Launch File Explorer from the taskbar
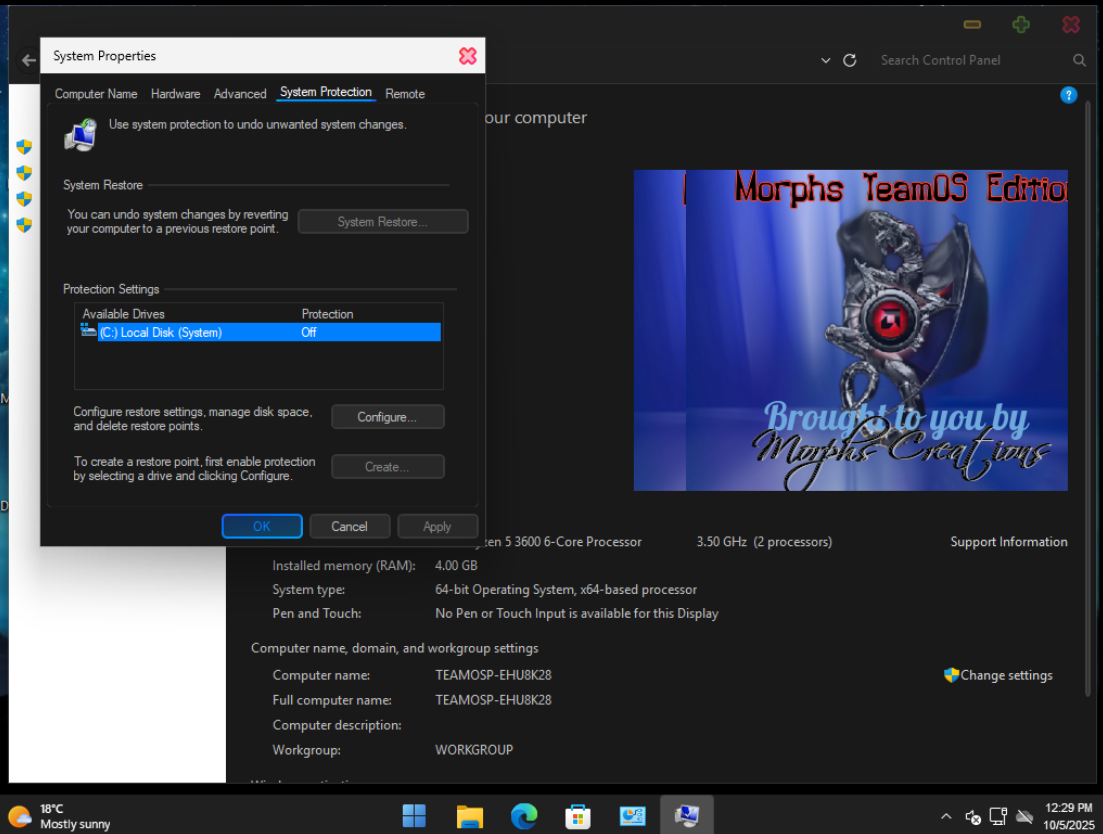 [469, 816]
